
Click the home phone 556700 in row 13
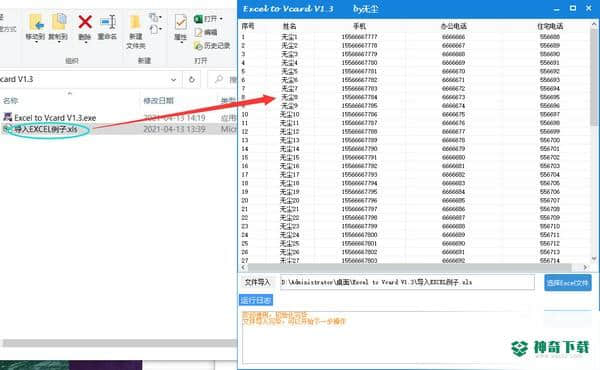click(550, 140)
